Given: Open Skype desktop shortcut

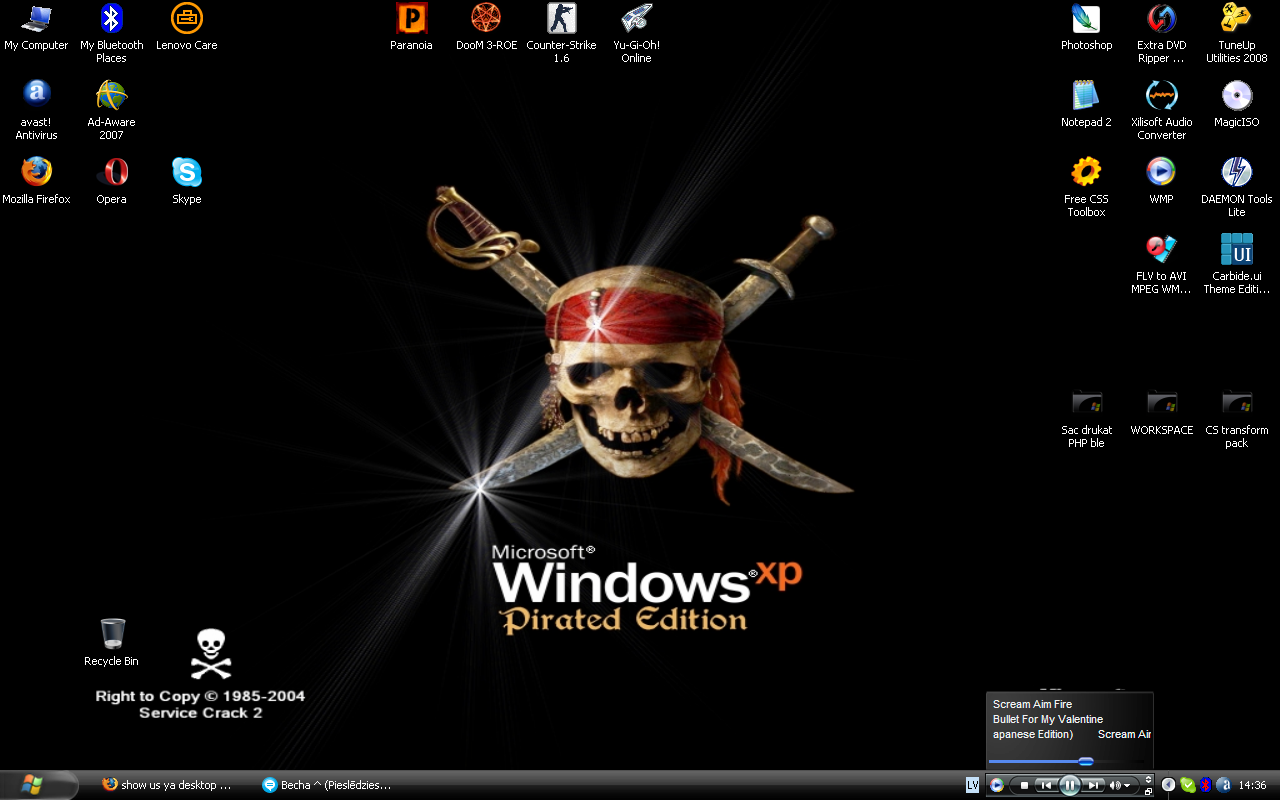Looking at the screenshot, I should (x=186, y=181).
